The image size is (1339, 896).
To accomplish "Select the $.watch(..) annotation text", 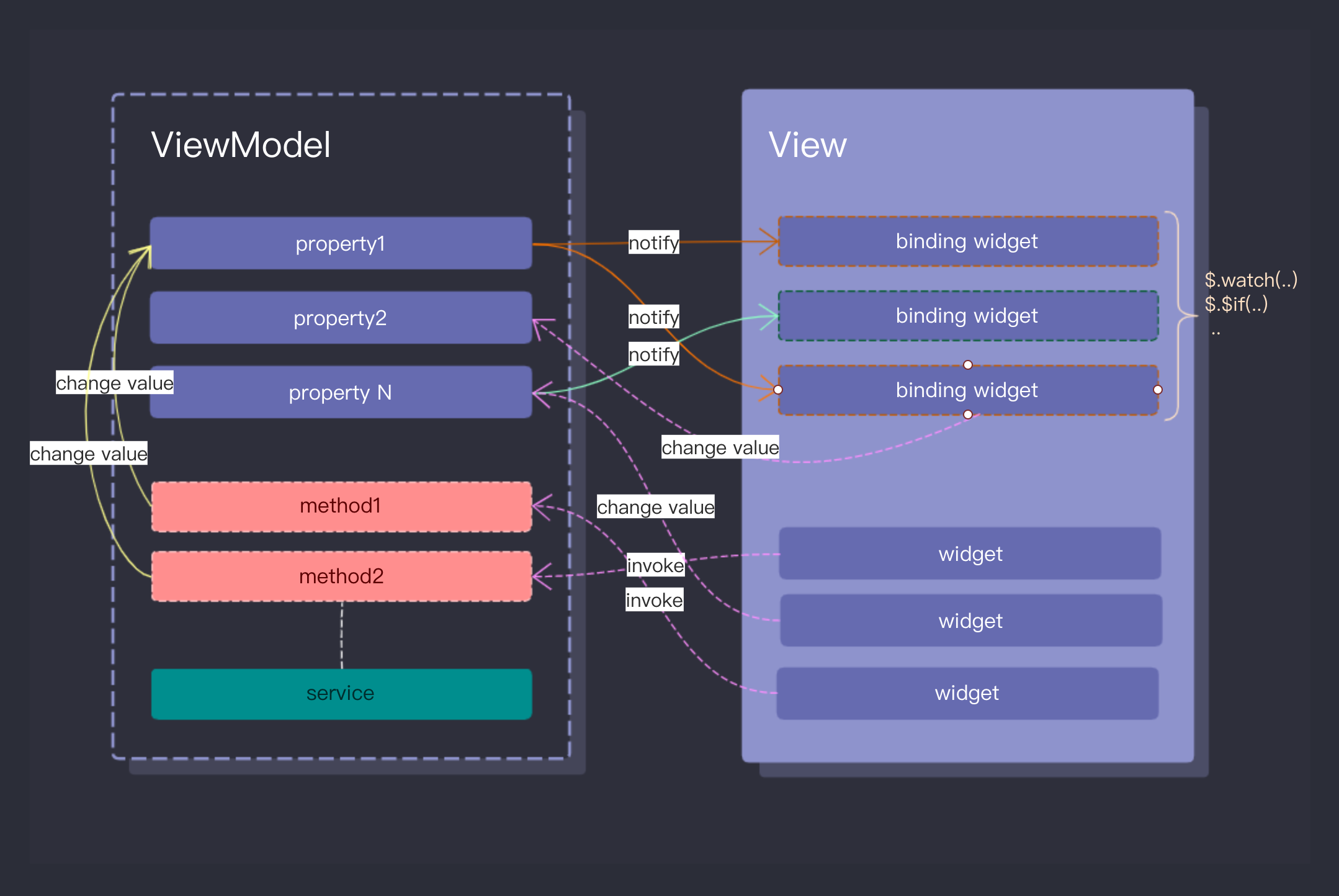I will pos(1250,280).
